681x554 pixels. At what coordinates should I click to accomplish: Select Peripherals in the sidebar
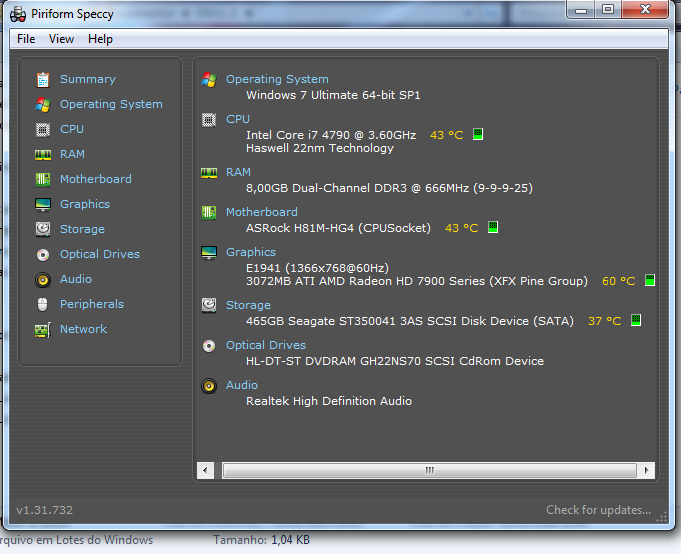(92, 304)
